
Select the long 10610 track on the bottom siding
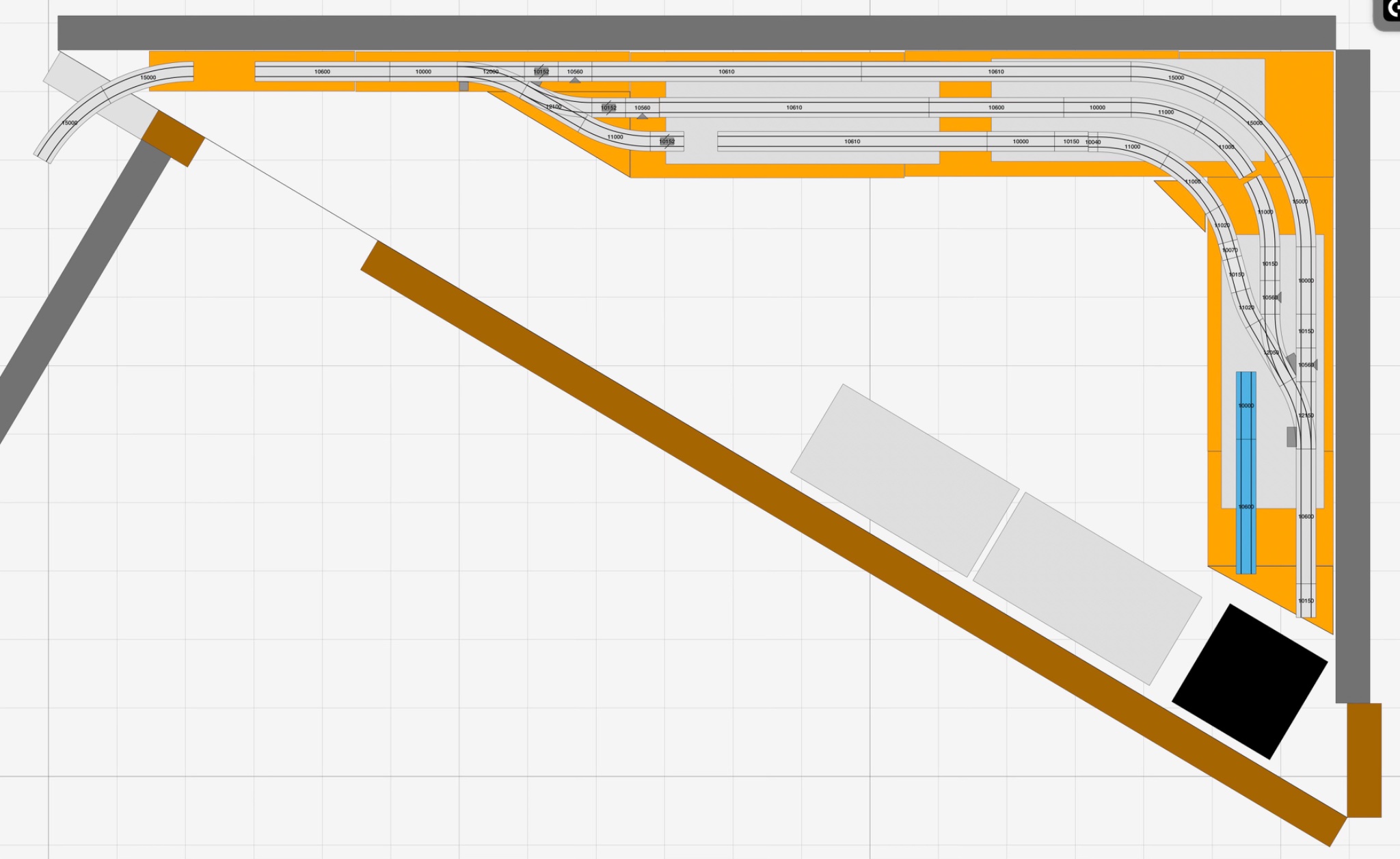tap(852, 142)
